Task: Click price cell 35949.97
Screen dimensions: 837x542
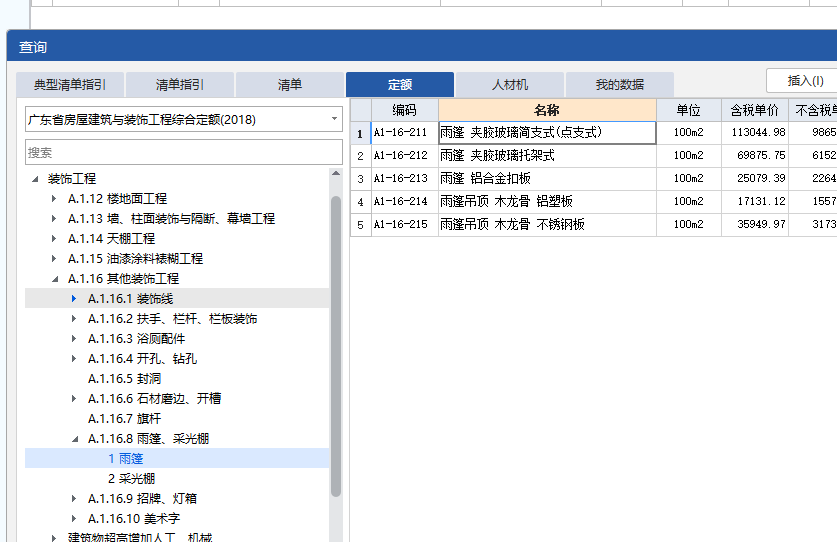Action: click(755, 225)
